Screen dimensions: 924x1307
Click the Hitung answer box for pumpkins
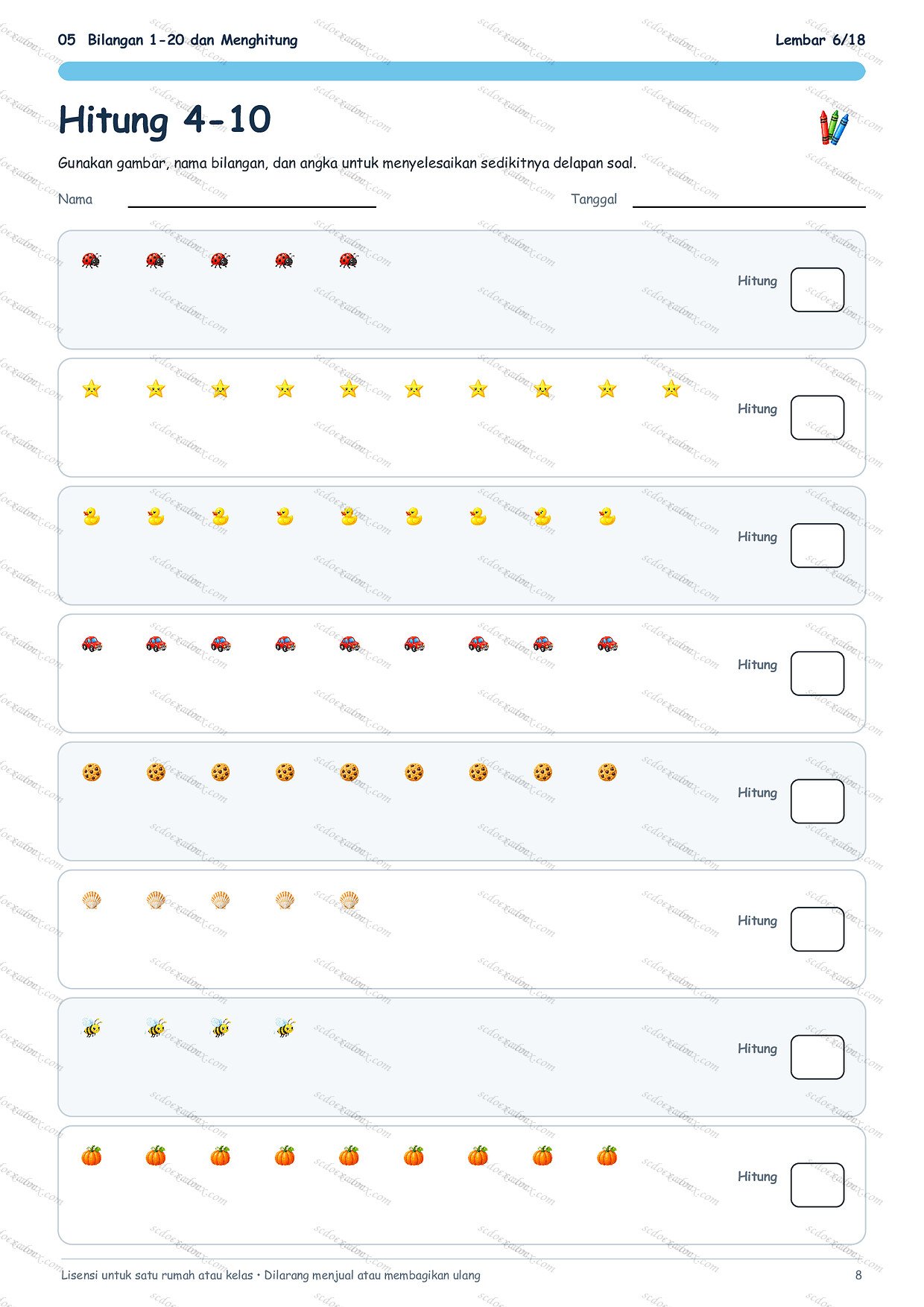tap(817, 1186)
